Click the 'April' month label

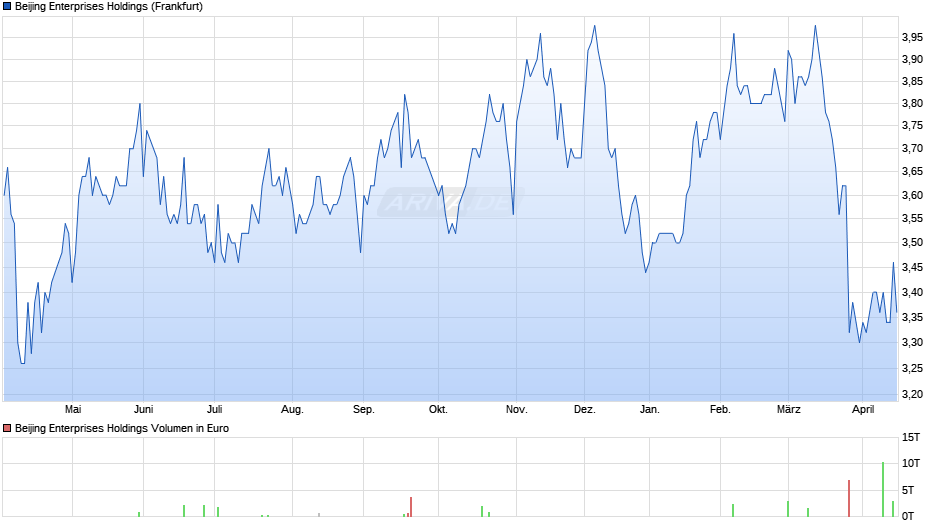[x=863, y=409]
